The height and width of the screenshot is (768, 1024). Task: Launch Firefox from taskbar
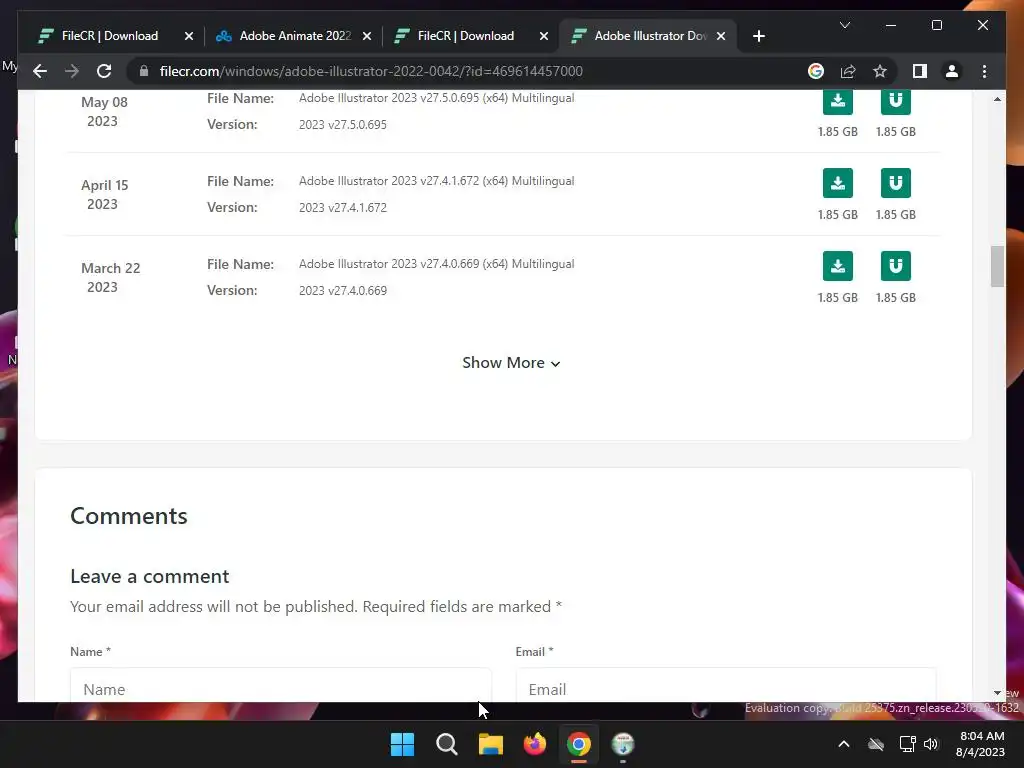[535, 744]
